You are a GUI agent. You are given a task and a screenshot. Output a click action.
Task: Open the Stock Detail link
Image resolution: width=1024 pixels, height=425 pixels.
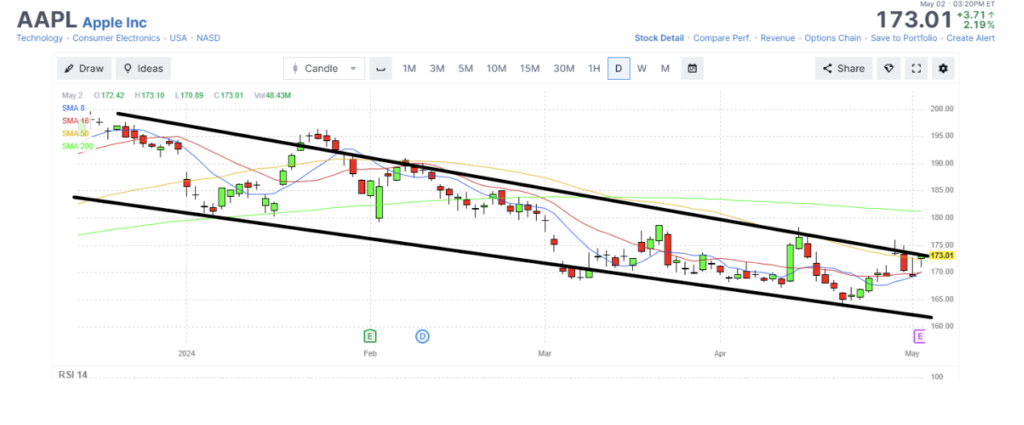click(659, 38)
